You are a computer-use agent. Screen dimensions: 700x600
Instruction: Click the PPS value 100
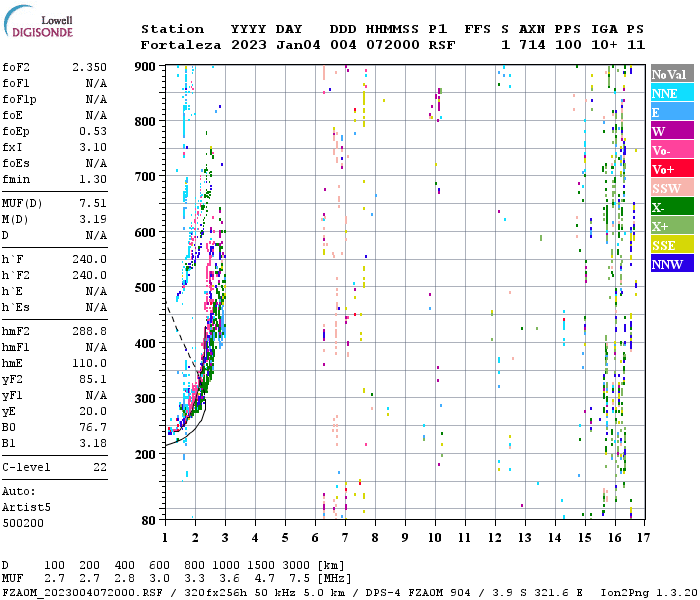(568, 45)
